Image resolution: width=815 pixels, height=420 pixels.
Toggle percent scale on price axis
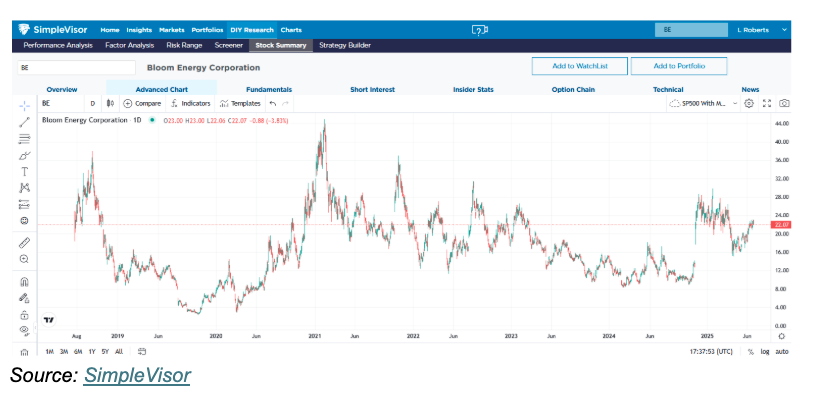(x=751, y=352)
